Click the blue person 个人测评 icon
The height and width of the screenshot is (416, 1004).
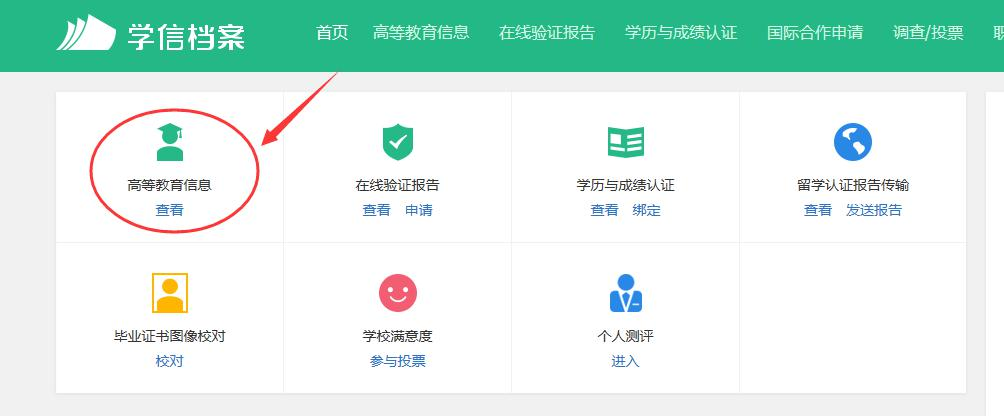coord(626,293)
